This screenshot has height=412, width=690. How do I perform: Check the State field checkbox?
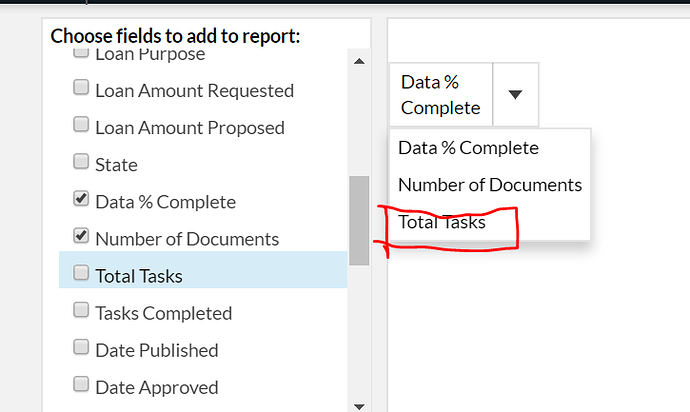coord(81,161)
